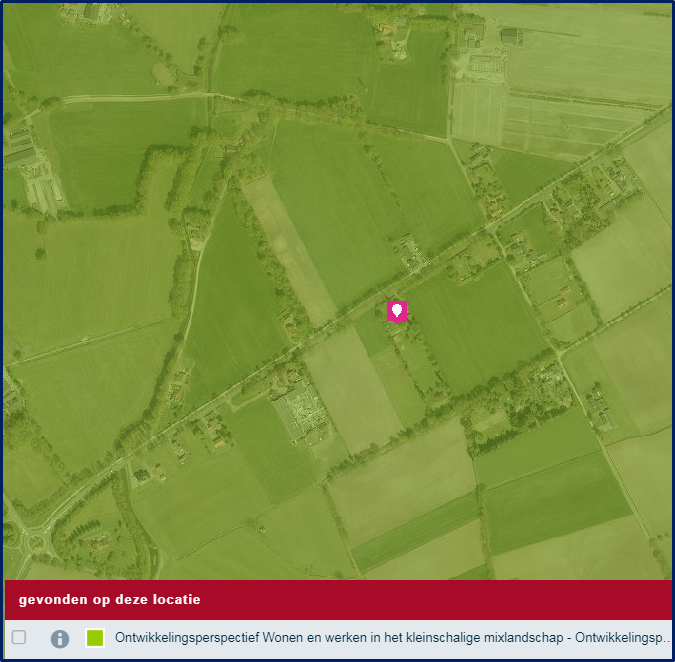The image size is (675, 662).
Task: Click the house cluster in the lower-right near the road
Action: point(598,405)
